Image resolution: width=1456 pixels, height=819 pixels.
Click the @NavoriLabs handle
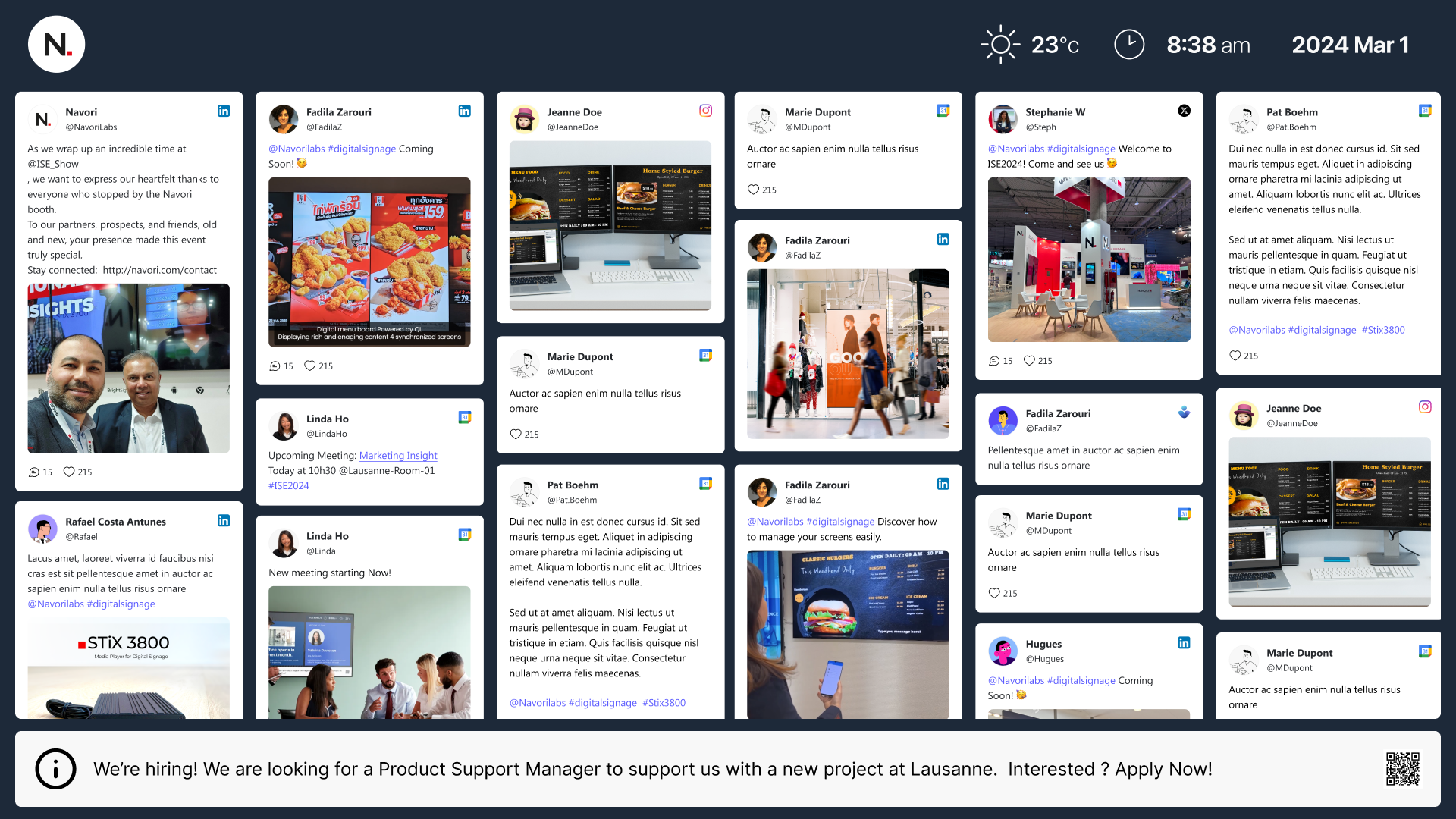(x=91, y=127)
